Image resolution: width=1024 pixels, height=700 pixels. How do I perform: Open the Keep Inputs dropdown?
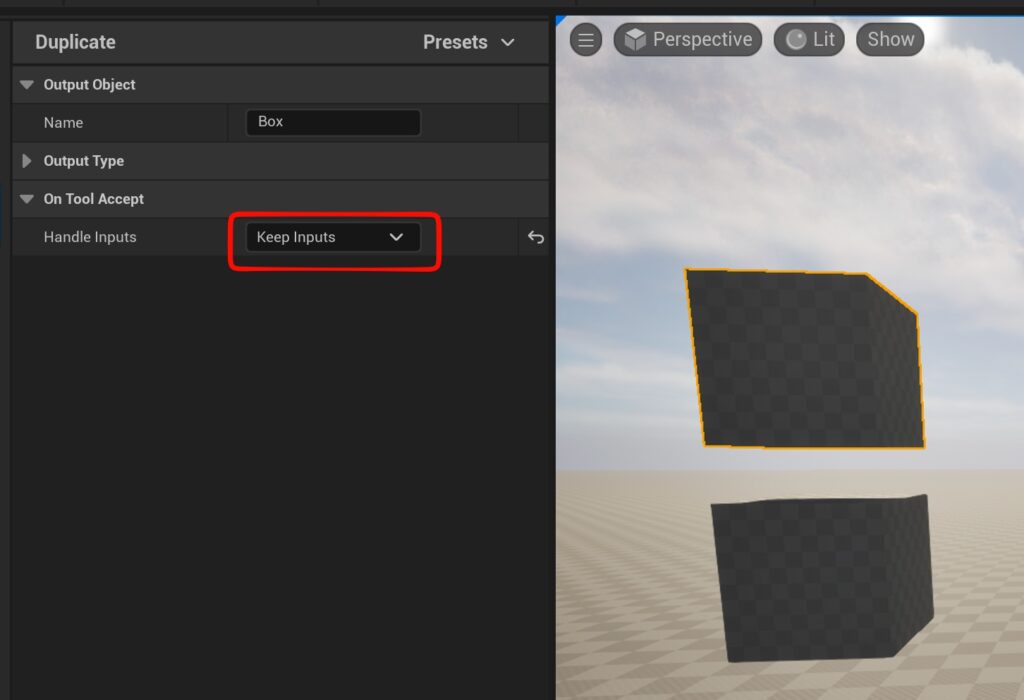pyautogui.click(x=332, y=237)
